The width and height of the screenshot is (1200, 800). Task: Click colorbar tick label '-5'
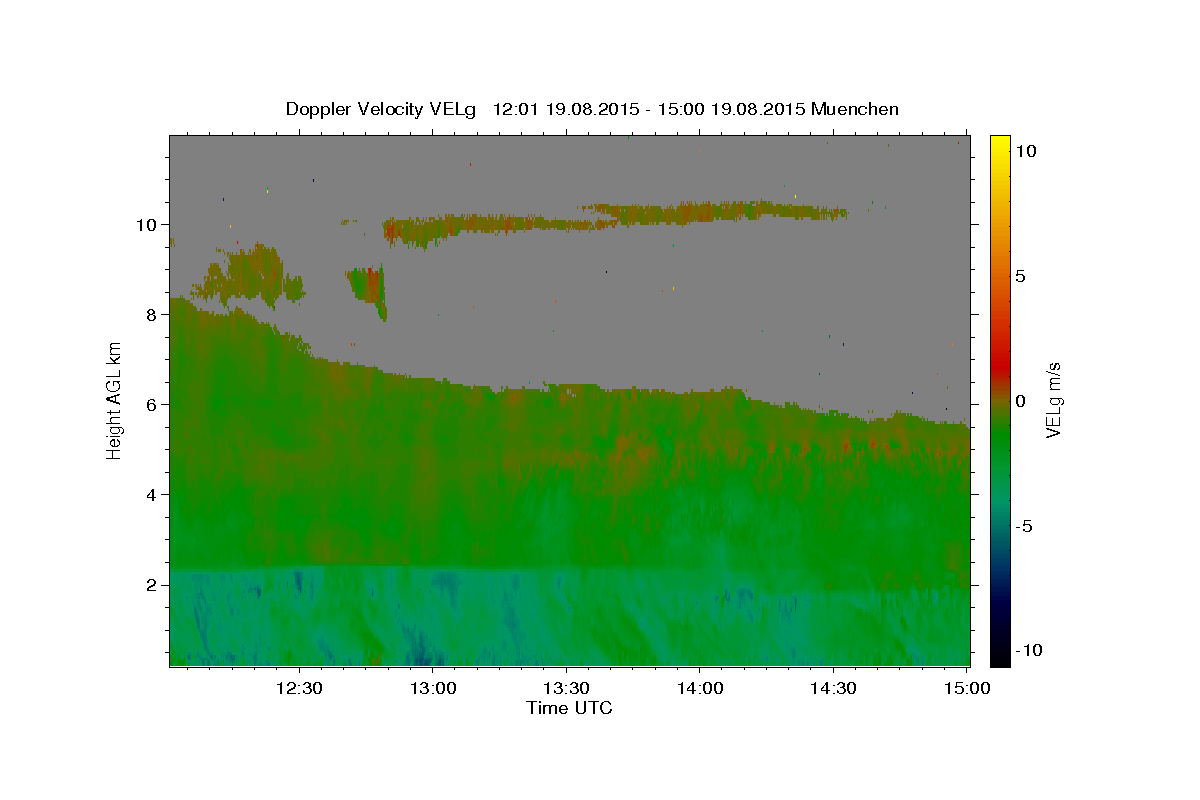click(x=1025, y=526)
